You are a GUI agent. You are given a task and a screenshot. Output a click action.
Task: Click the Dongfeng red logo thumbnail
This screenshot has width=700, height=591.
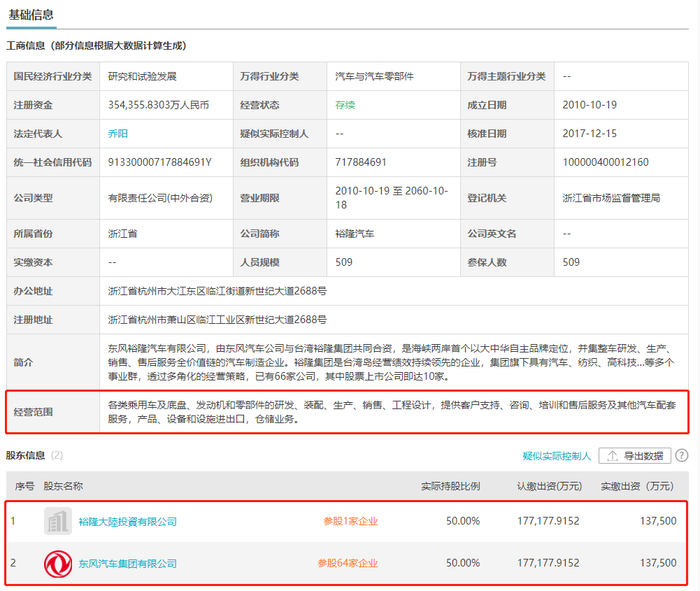58,564
